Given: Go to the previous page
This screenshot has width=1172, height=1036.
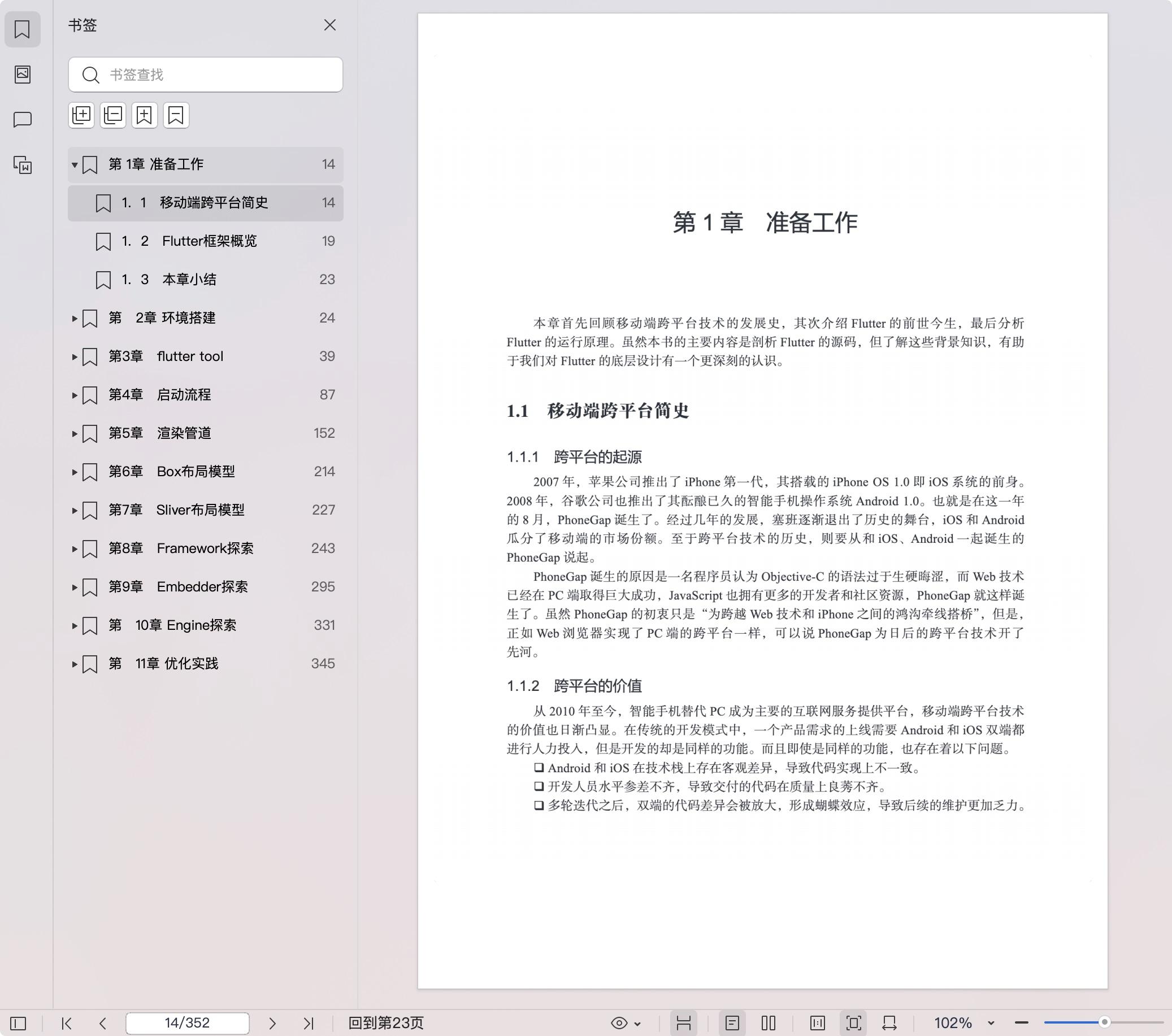Looking at the screenshot, I should [103, 1024].
